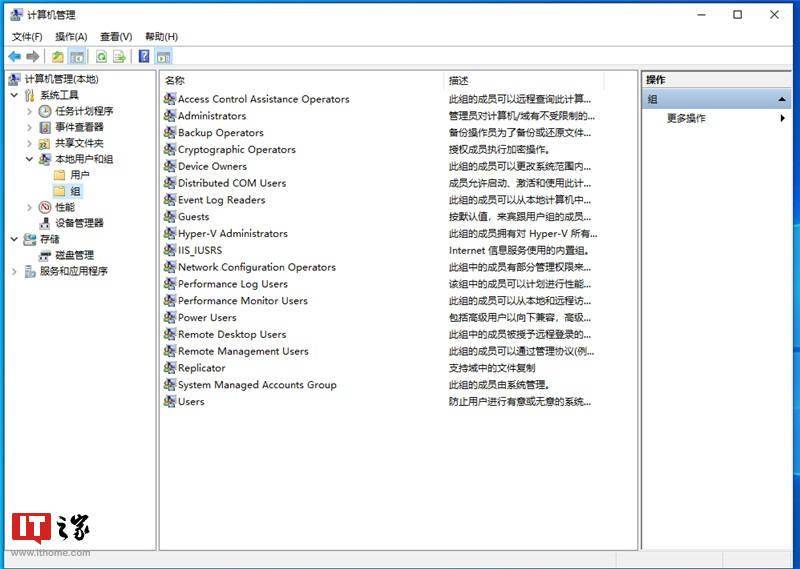Viewport: 800px width, 569px height.
Task: Click the 共享文件夹 icon
Action: (45, 143)
